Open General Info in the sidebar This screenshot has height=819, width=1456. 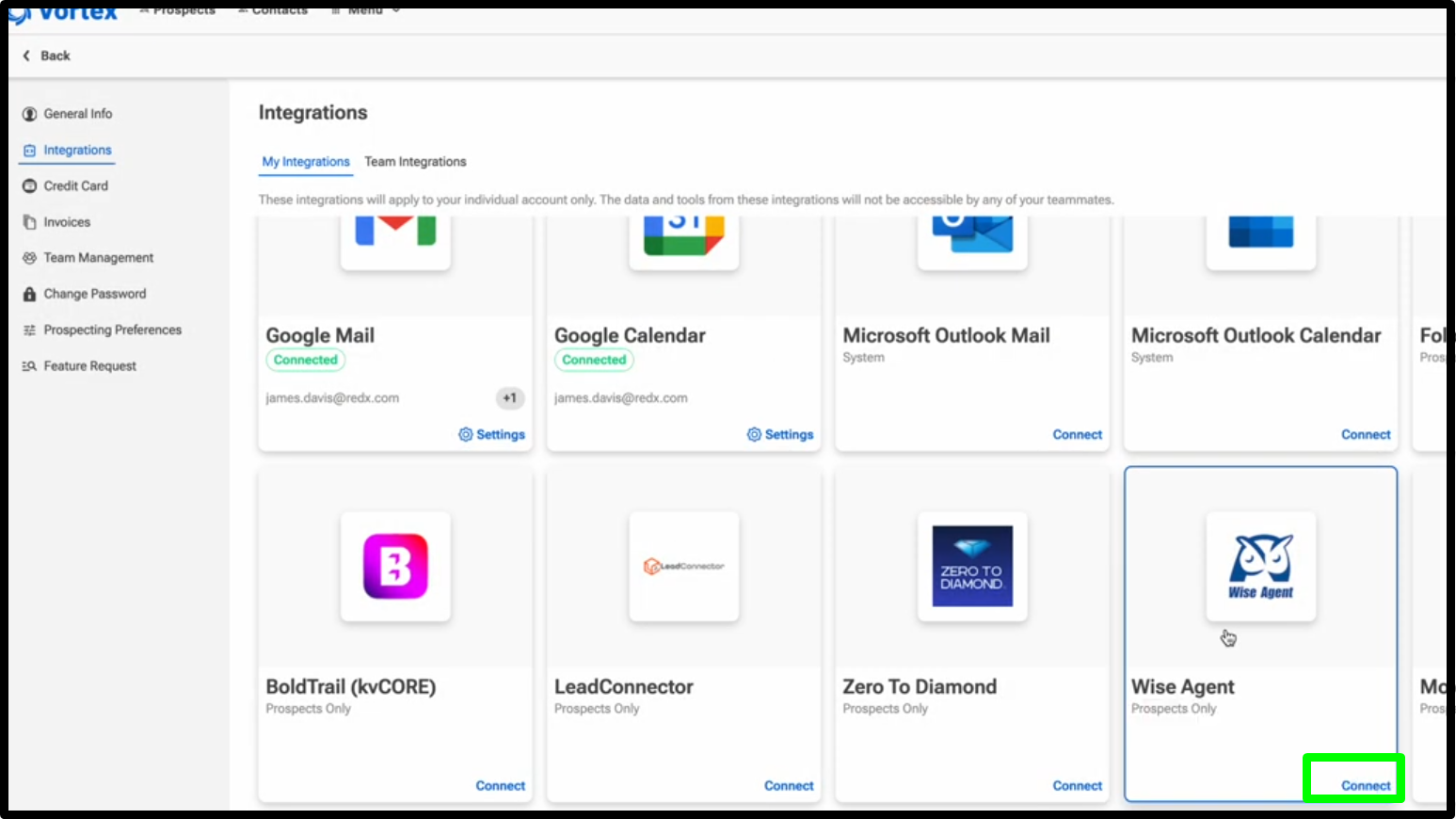[x=68, y=114]
